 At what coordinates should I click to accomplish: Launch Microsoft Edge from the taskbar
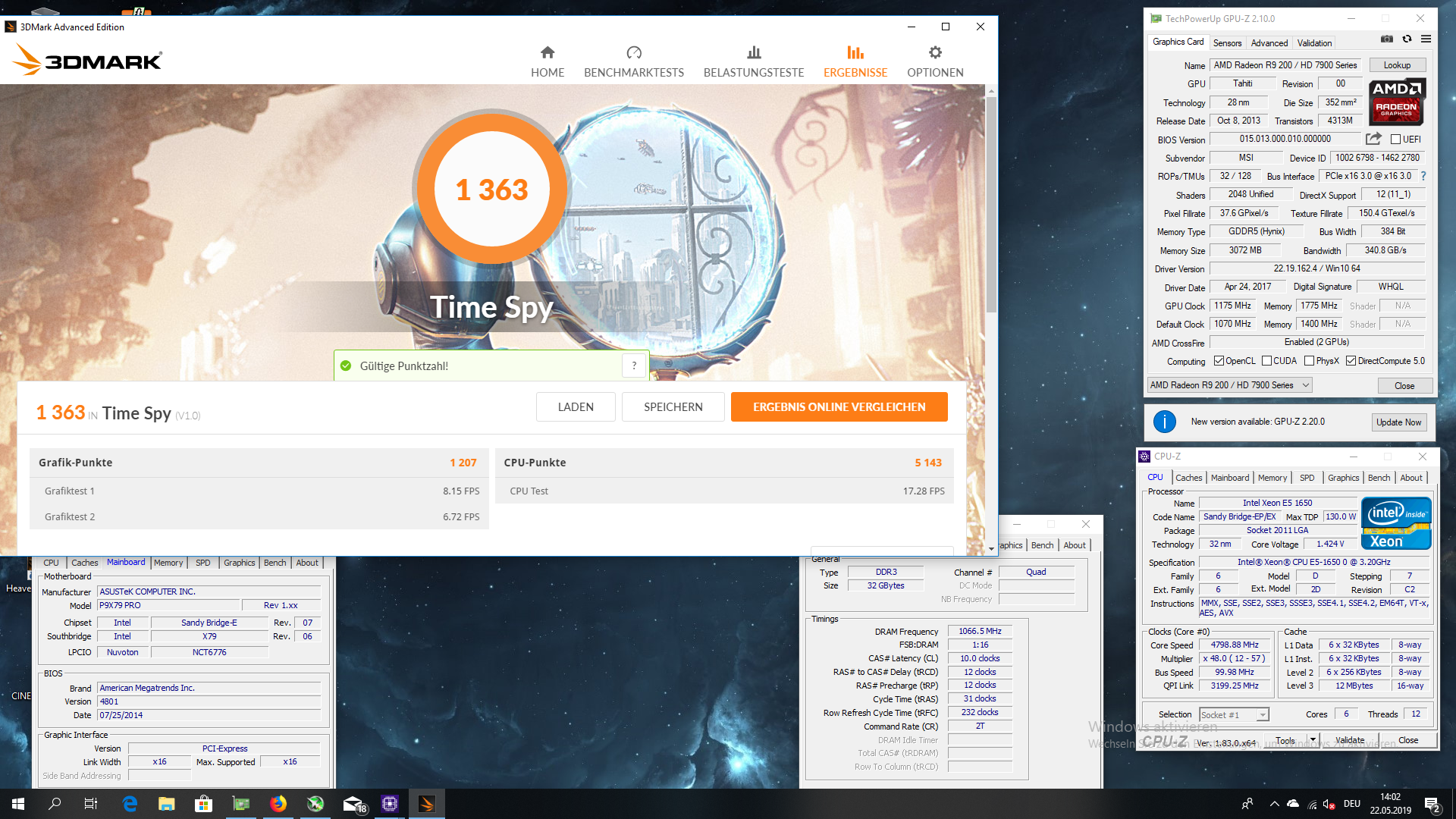coord(130,804)
